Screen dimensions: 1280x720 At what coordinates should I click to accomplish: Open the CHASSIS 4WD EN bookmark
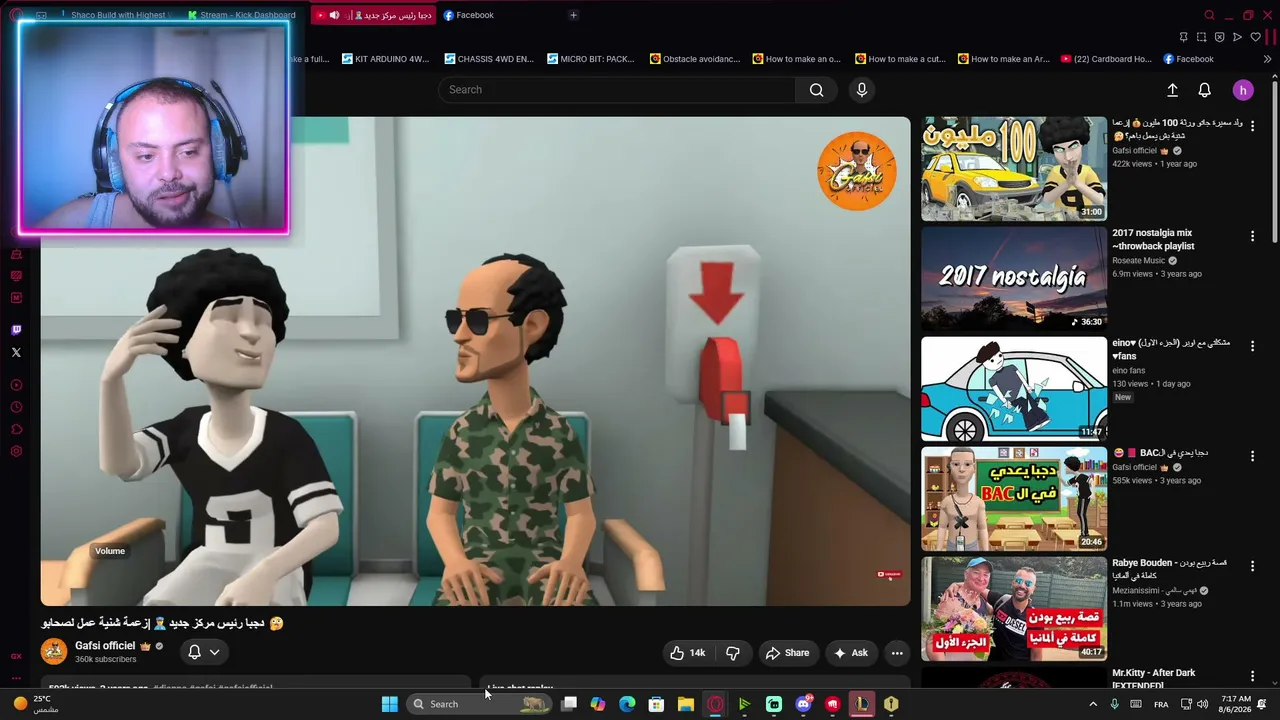click(489, 59)
